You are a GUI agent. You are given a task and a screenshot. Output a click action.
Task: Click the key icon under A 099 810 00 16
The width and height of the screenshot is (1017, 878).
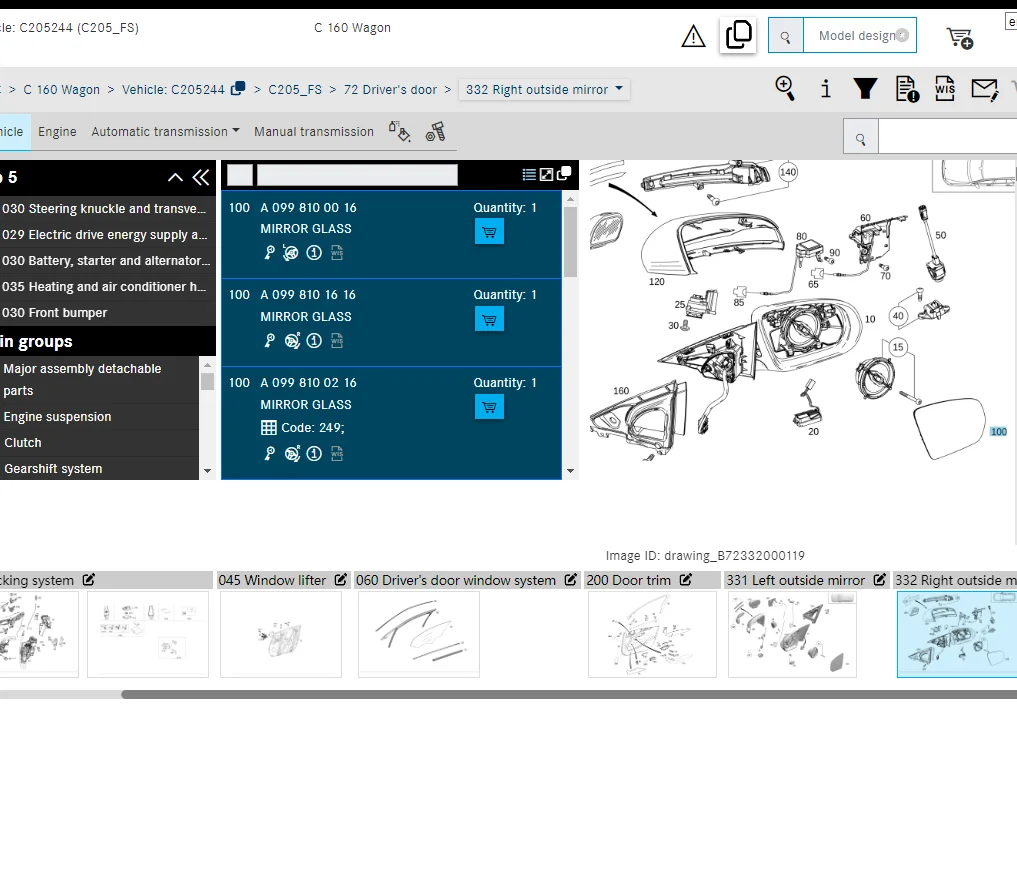[269, 252]
